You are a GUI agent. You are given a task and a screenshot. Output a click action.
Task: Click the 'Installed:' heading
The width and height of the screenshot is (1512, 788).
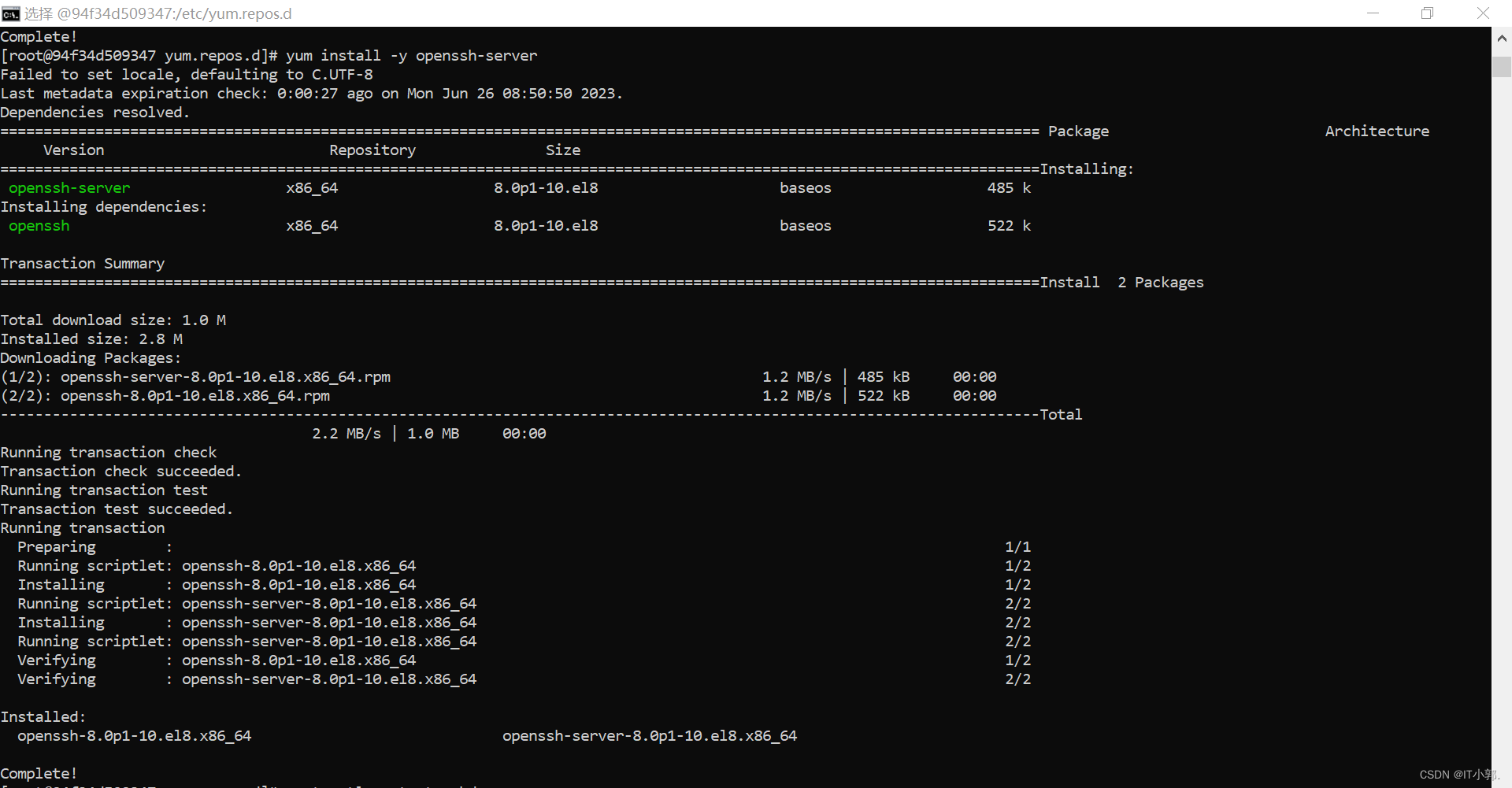pyautogui.click(x=43, y=717)
